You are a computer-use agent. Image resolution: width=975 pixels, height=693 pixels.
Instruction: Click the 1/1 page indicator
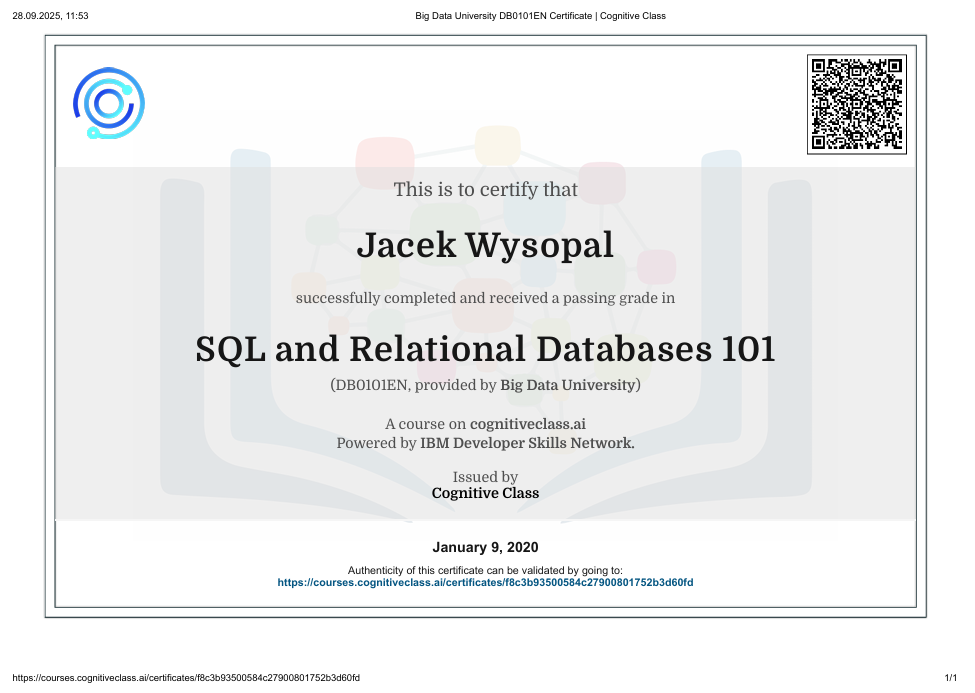949,677
